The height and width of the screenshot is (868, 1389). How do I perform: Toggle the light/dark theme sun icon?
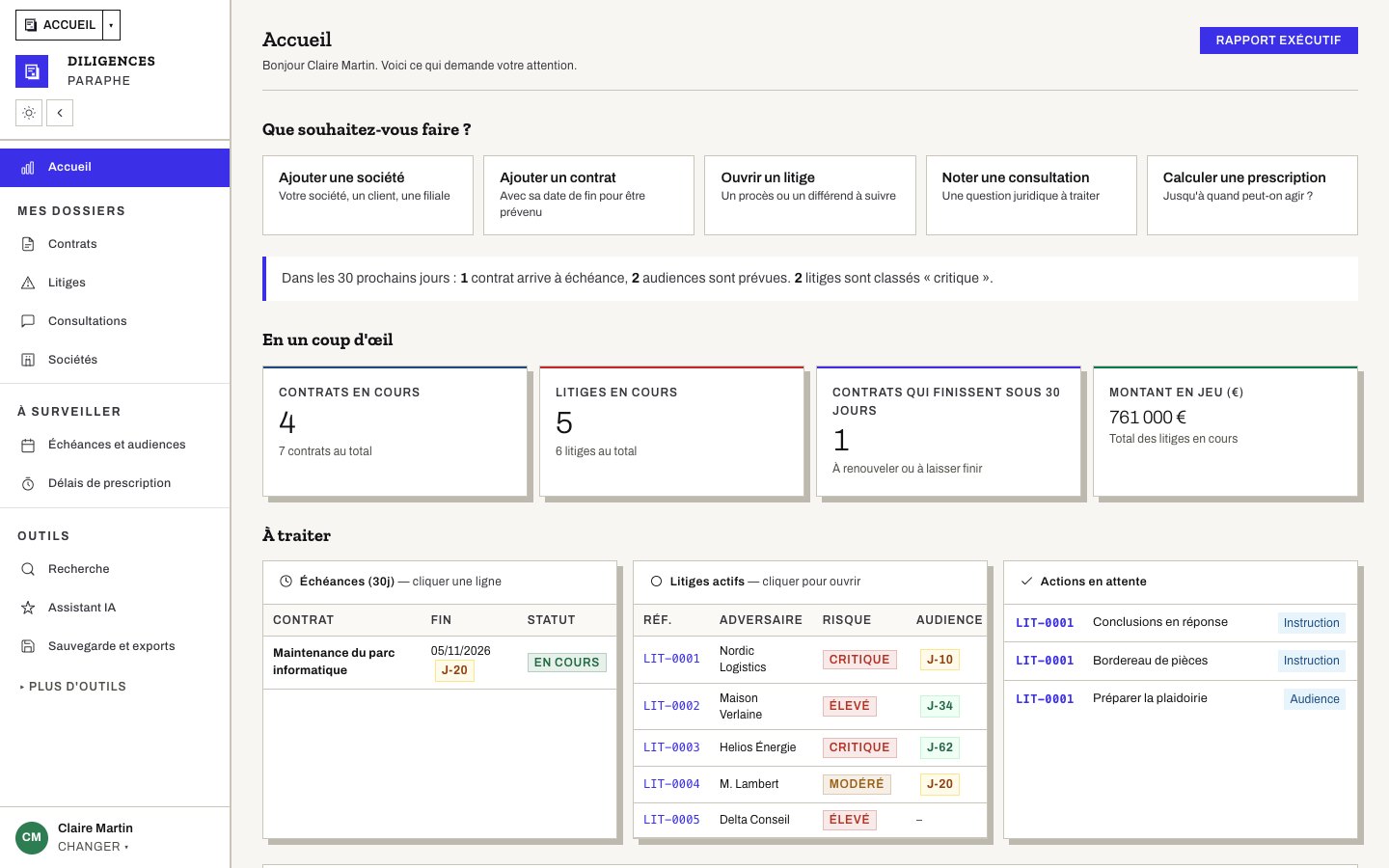29,113
